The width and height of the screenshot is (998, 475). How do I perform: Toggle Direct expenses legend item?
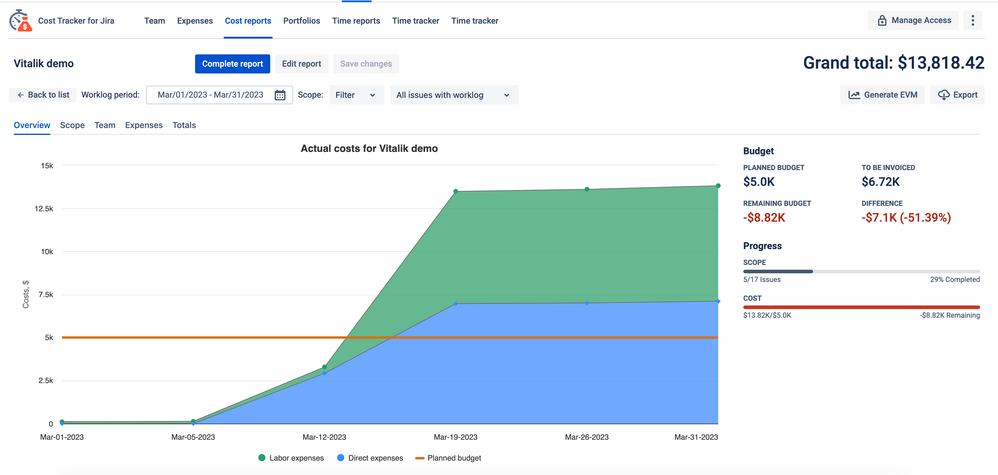tap(369, 458)
